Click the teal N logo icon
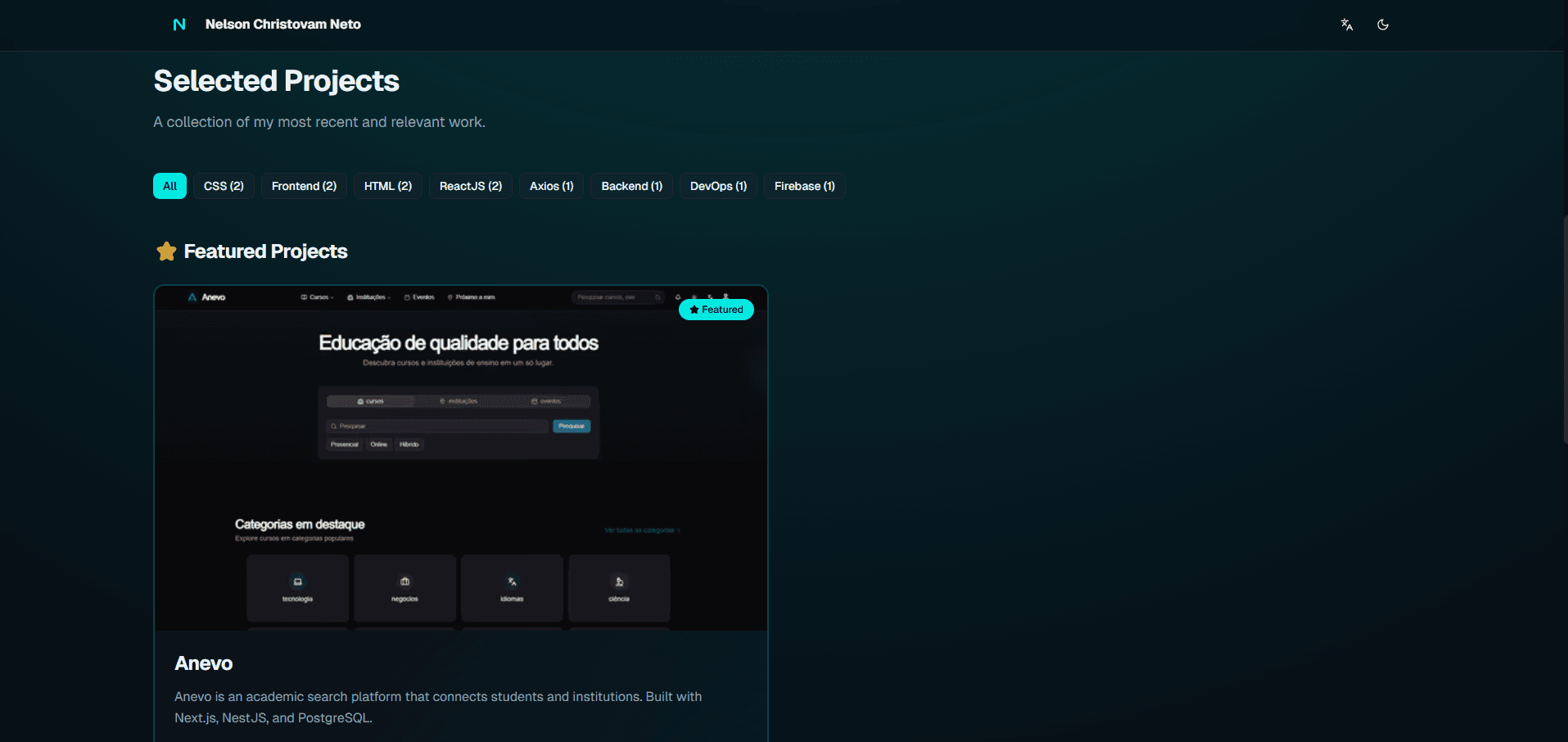Screen dimensions: 1568x742 pos(179,25)
